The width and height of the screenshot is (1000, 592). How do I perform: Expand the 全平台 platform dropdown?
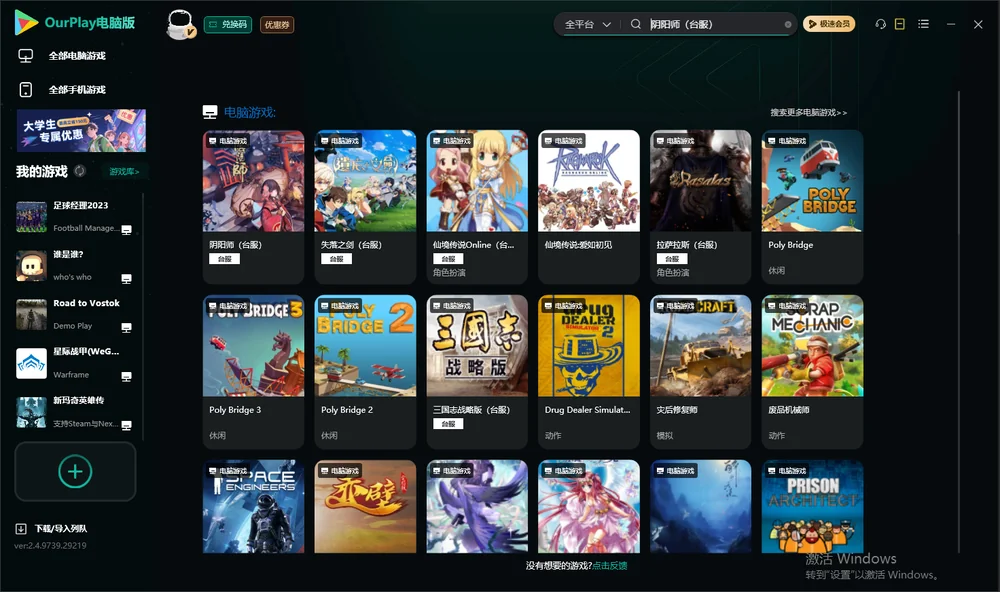[x=588, y=24]
